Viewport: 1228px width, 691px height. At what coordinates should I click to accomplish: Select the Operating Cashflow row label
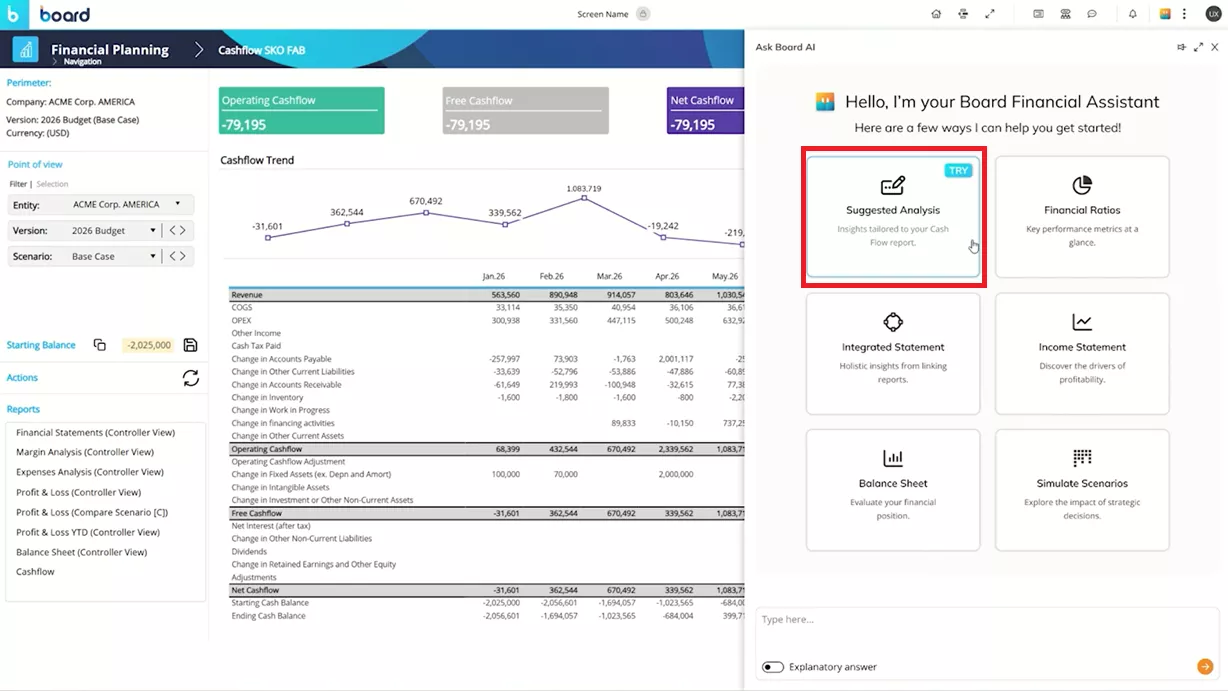267,449
